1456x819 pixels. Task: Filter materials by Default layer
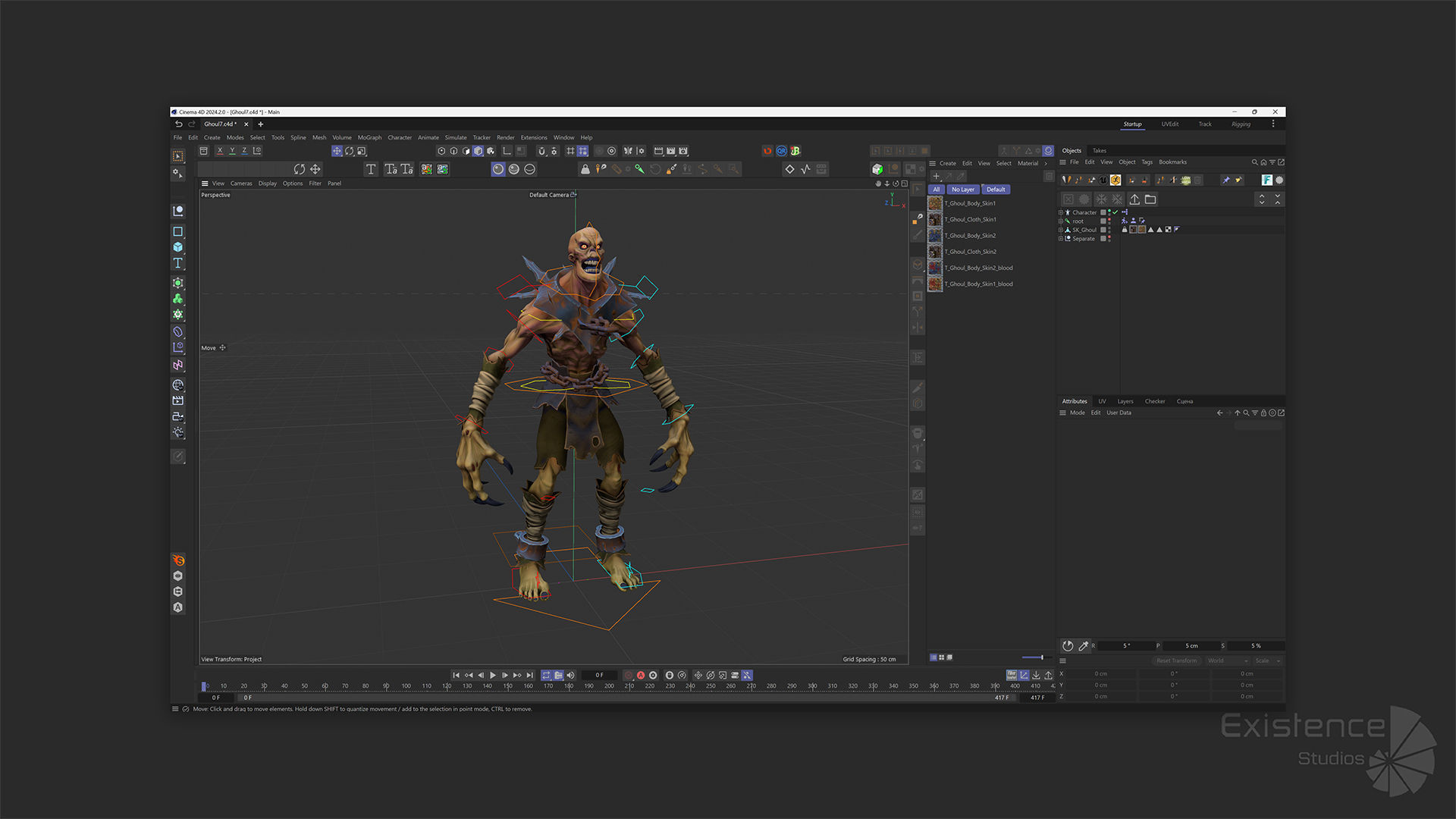996,190
